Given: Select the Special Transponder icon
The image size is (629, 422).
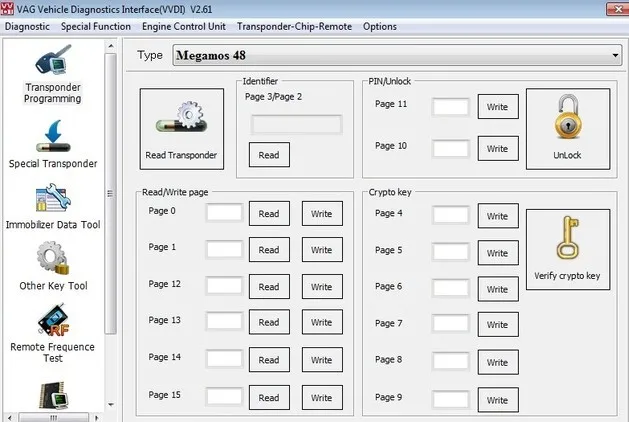Looking at the screenshot, I should 53,136.
